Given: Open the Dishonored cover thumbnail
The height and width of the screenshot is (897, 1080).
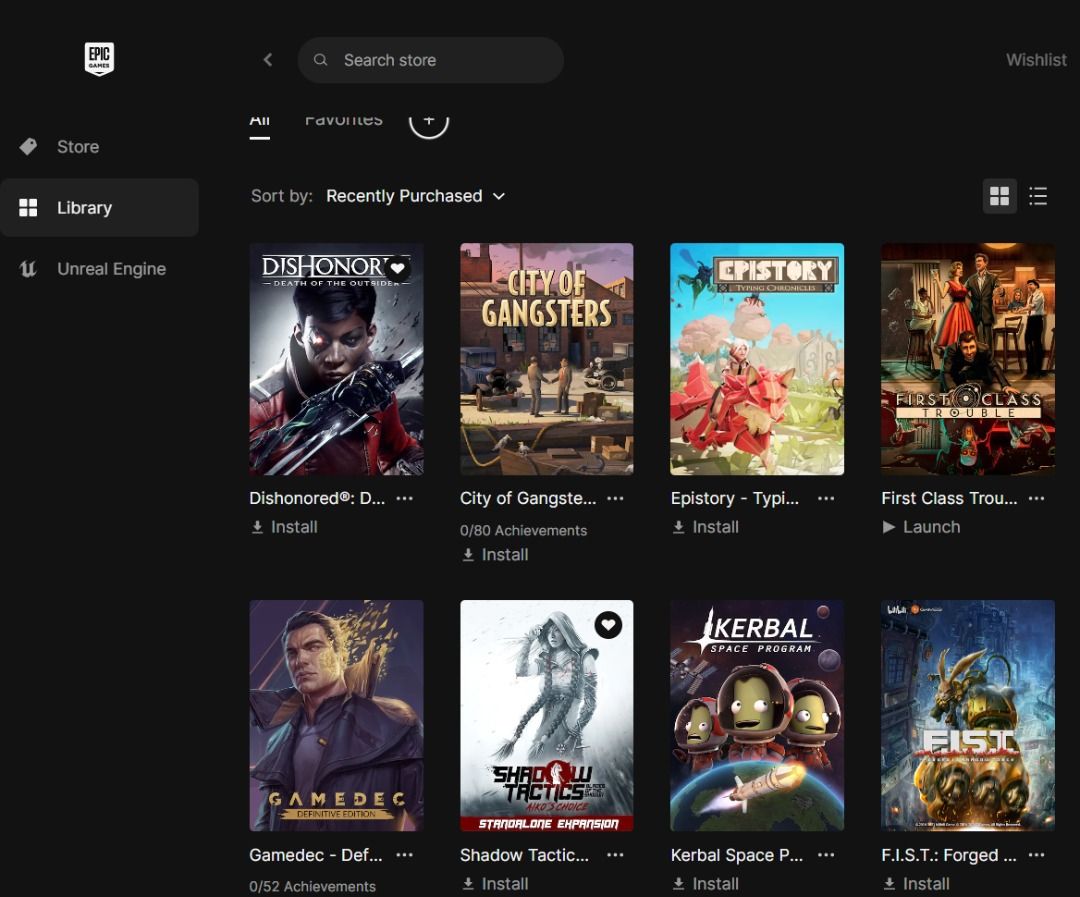Looking at the screenshot, I should 336,359.
